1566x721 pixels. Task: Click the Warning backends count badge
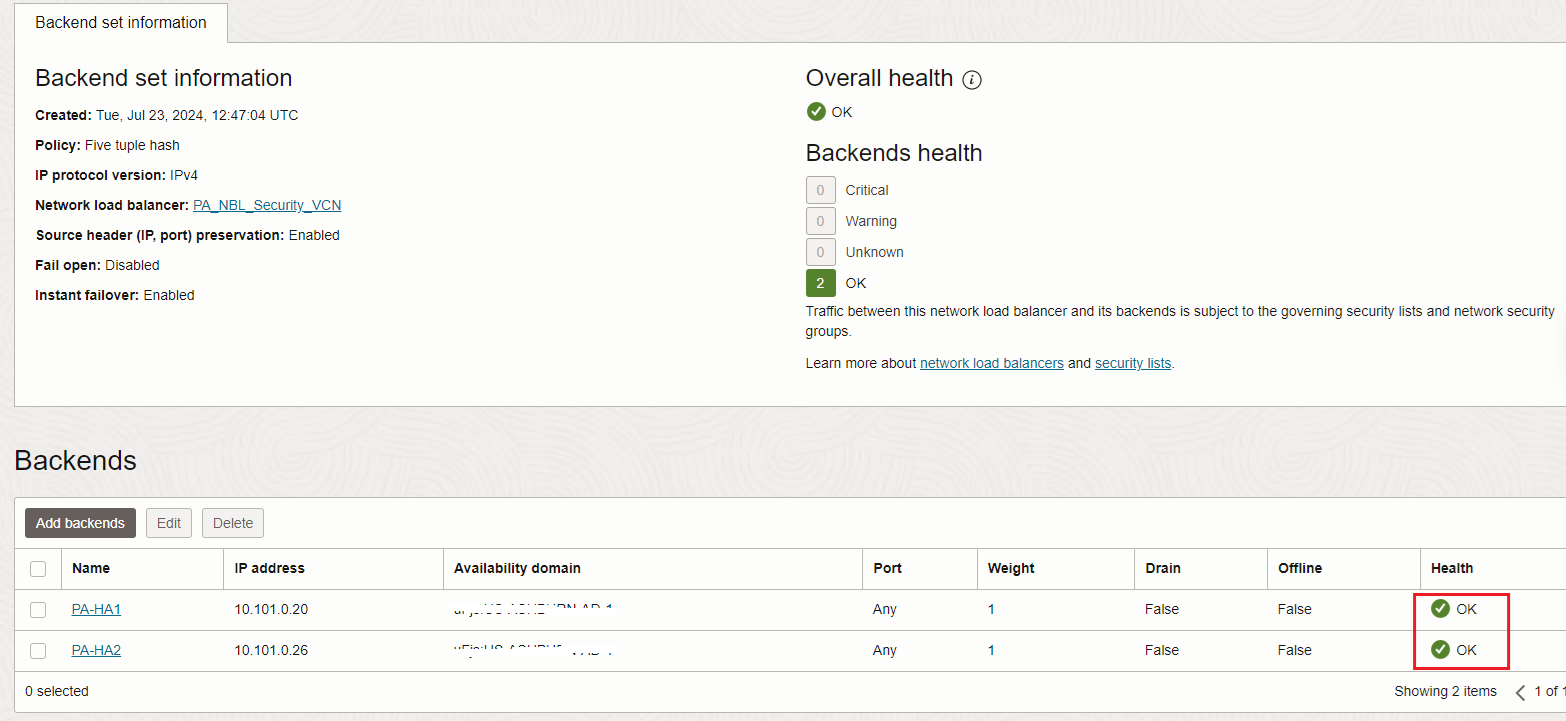pos(820,221)
